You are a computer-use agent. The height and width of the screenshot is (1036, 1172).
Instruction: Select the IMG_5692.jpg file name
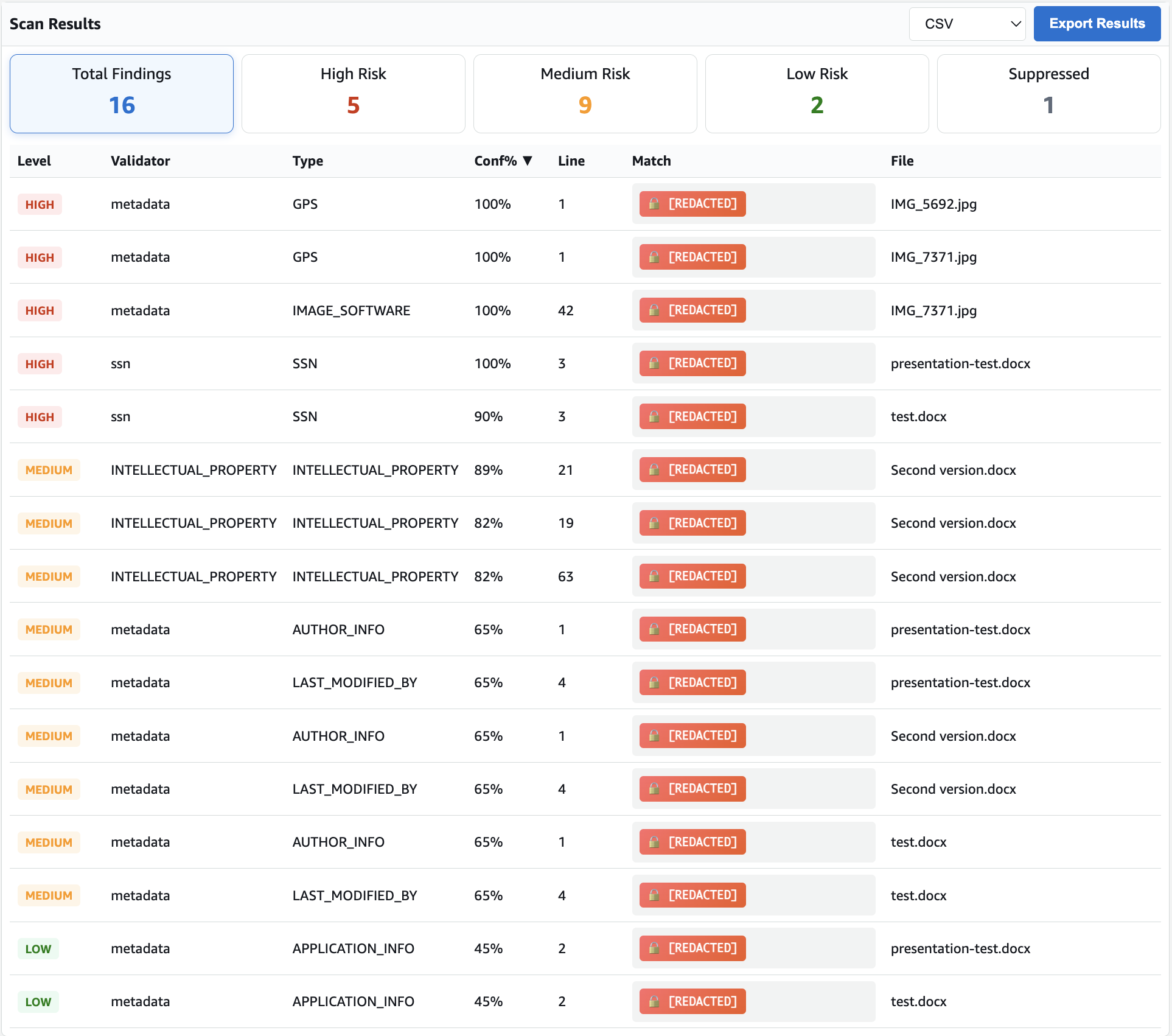pos(933,204)
